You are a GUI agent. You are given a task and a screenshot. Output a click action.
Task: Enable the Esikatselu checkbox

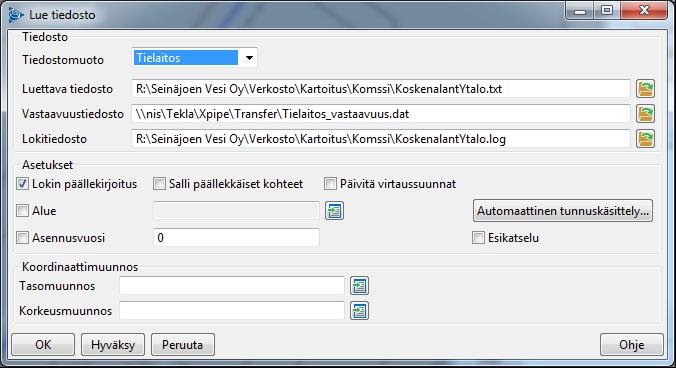point(478,237)
